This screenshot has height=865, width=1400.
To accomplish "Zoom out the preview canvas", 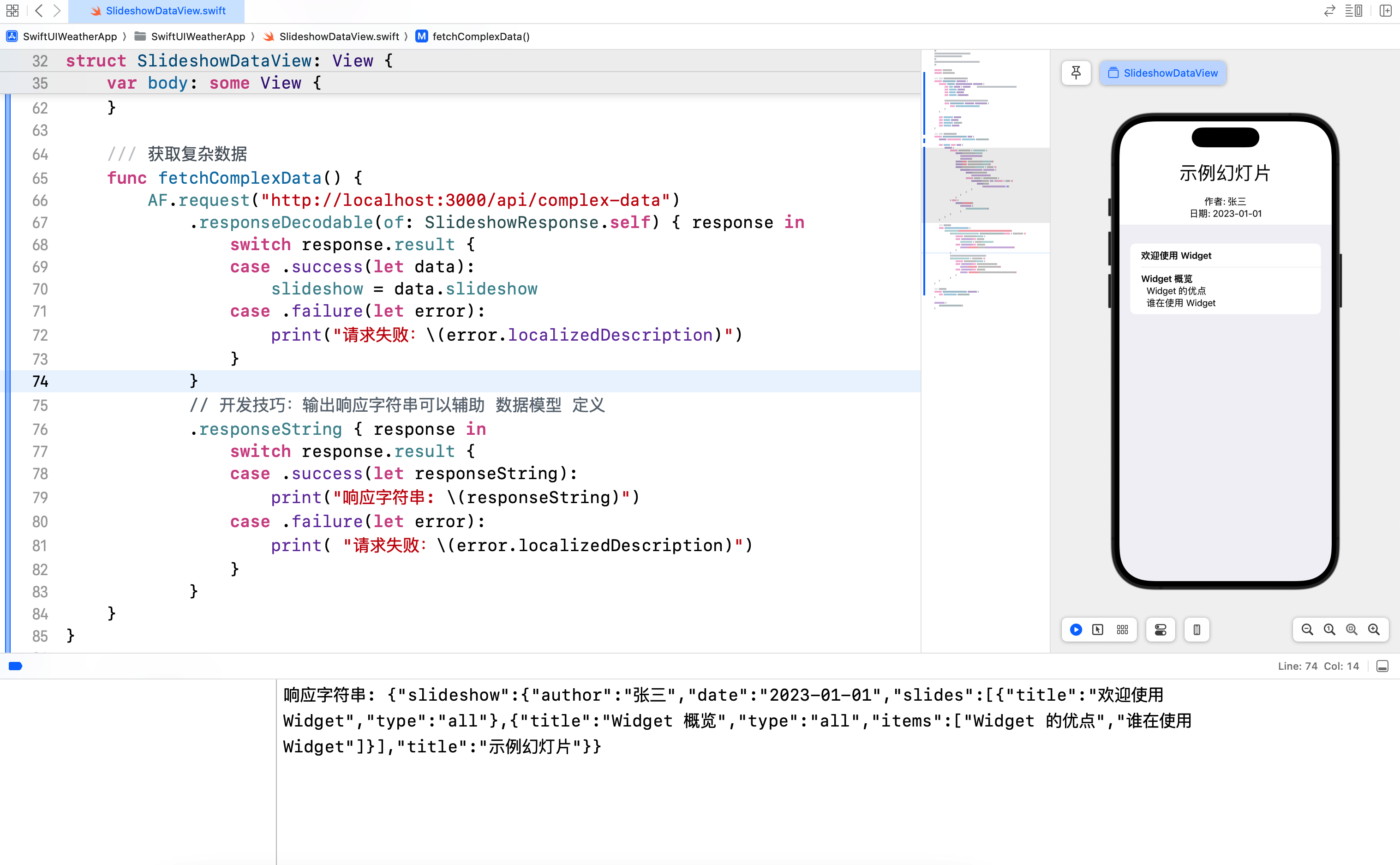I will pos(1307,629).
